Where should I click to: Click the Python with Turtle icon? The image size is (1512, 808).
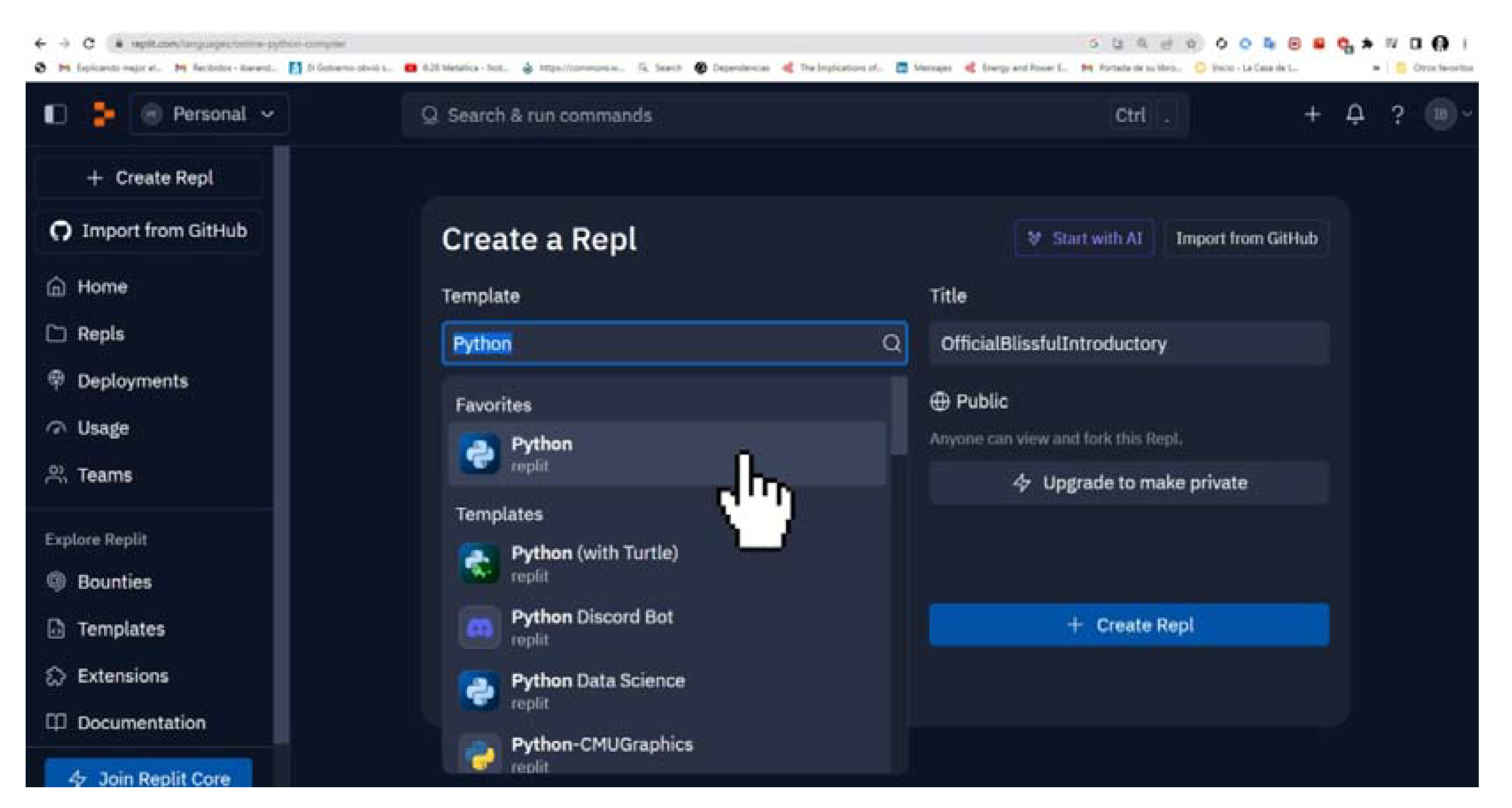pyautogui.click(x=480, y=564)
